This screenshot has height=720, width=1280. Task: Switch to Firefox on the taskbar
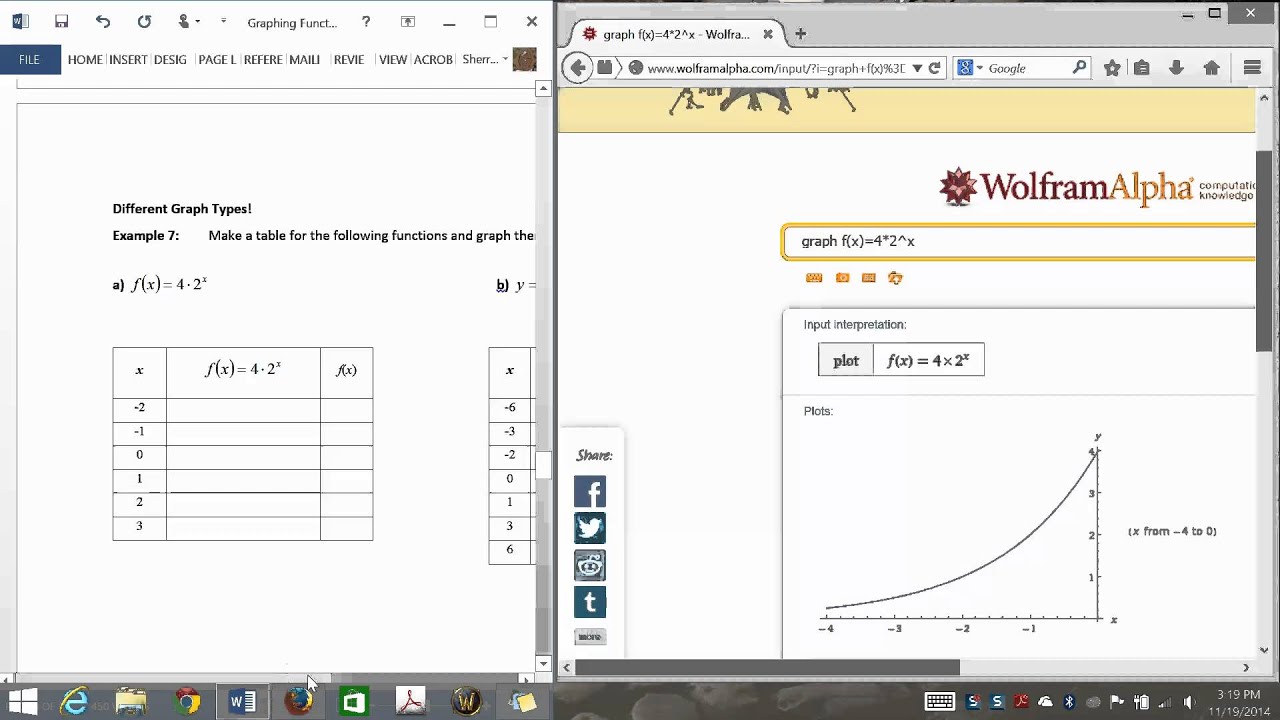coord(298,702)
